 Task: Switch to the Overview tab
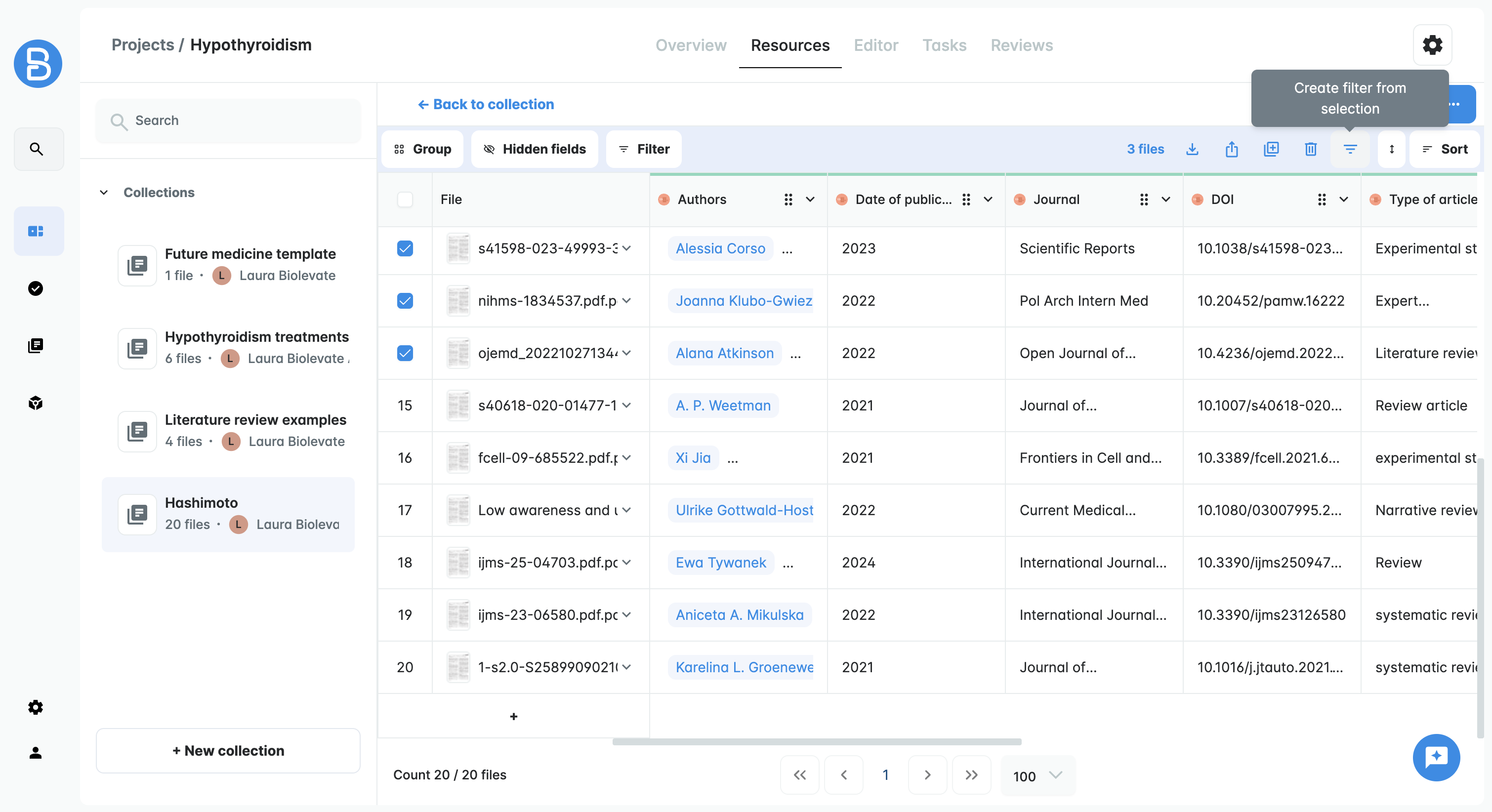(690, 45)
